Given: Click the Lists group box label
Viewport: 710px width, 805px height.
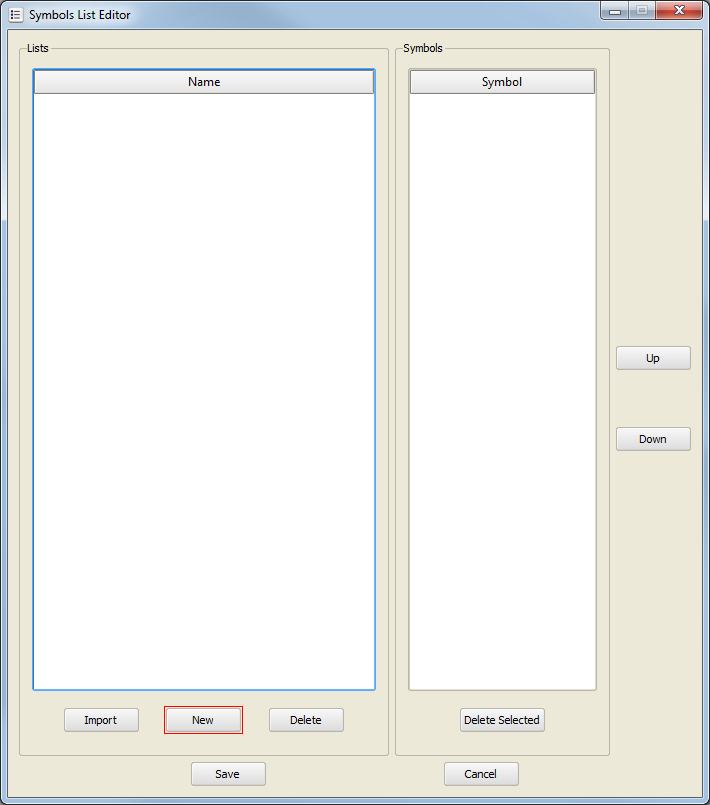Looking at the screenshot, I should pos(38,48).
